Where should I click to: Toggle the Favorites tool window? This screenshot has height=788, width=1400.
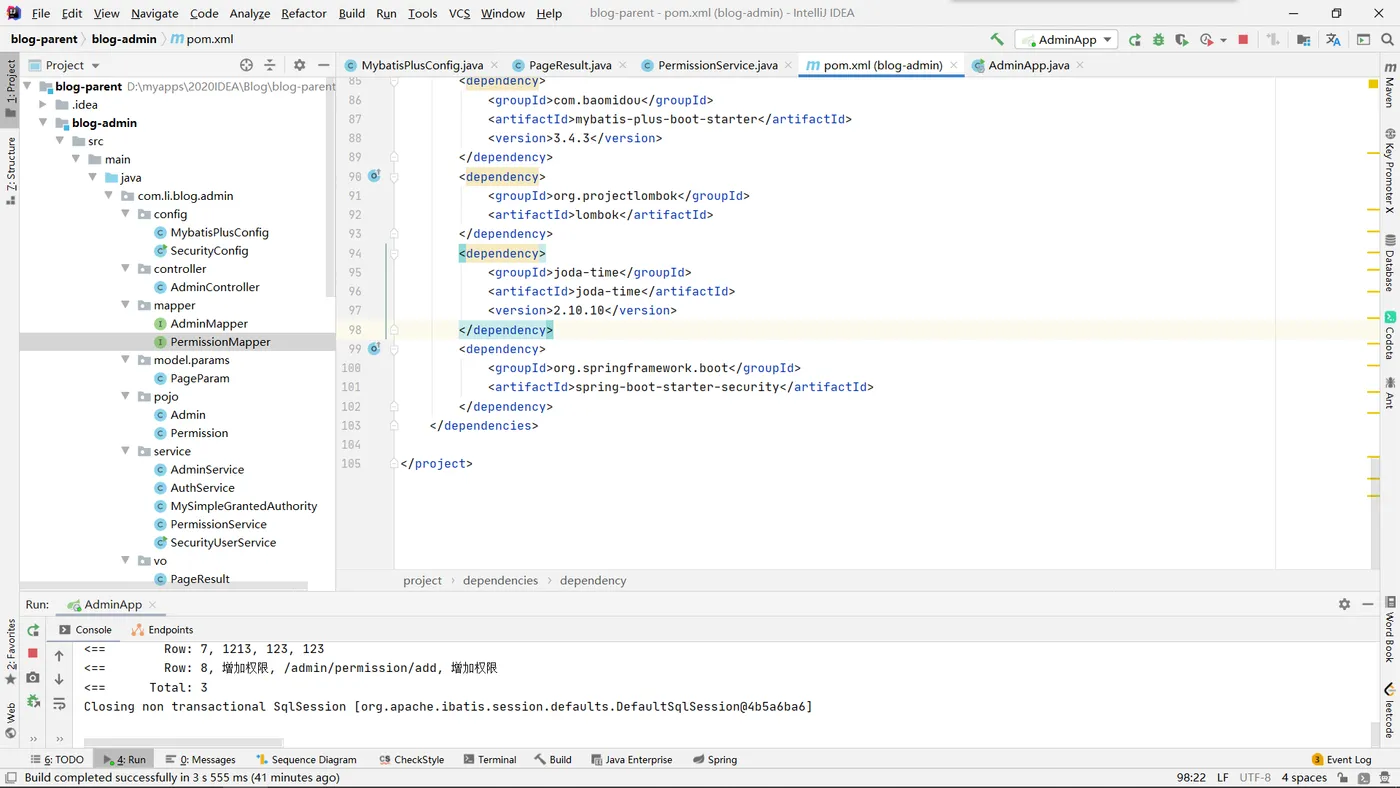point(11,652)
